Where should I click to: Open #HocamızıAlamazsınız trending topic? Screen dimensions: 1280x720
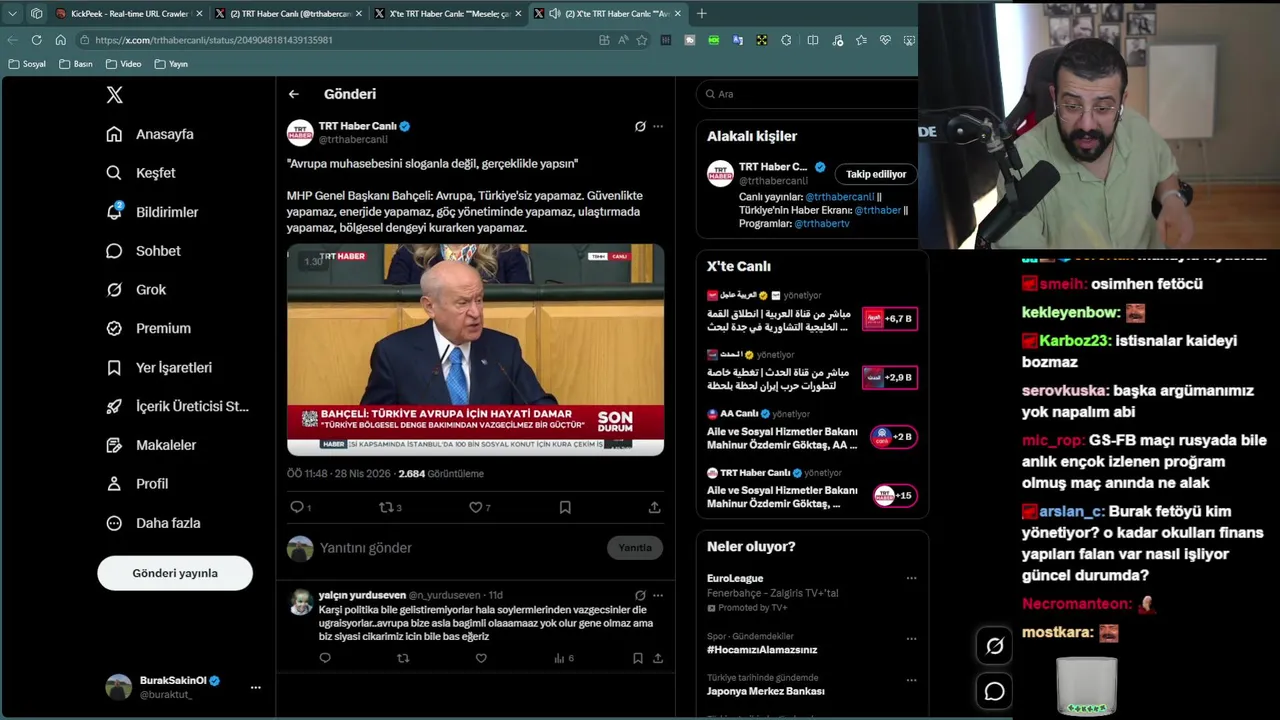[762, 650]
